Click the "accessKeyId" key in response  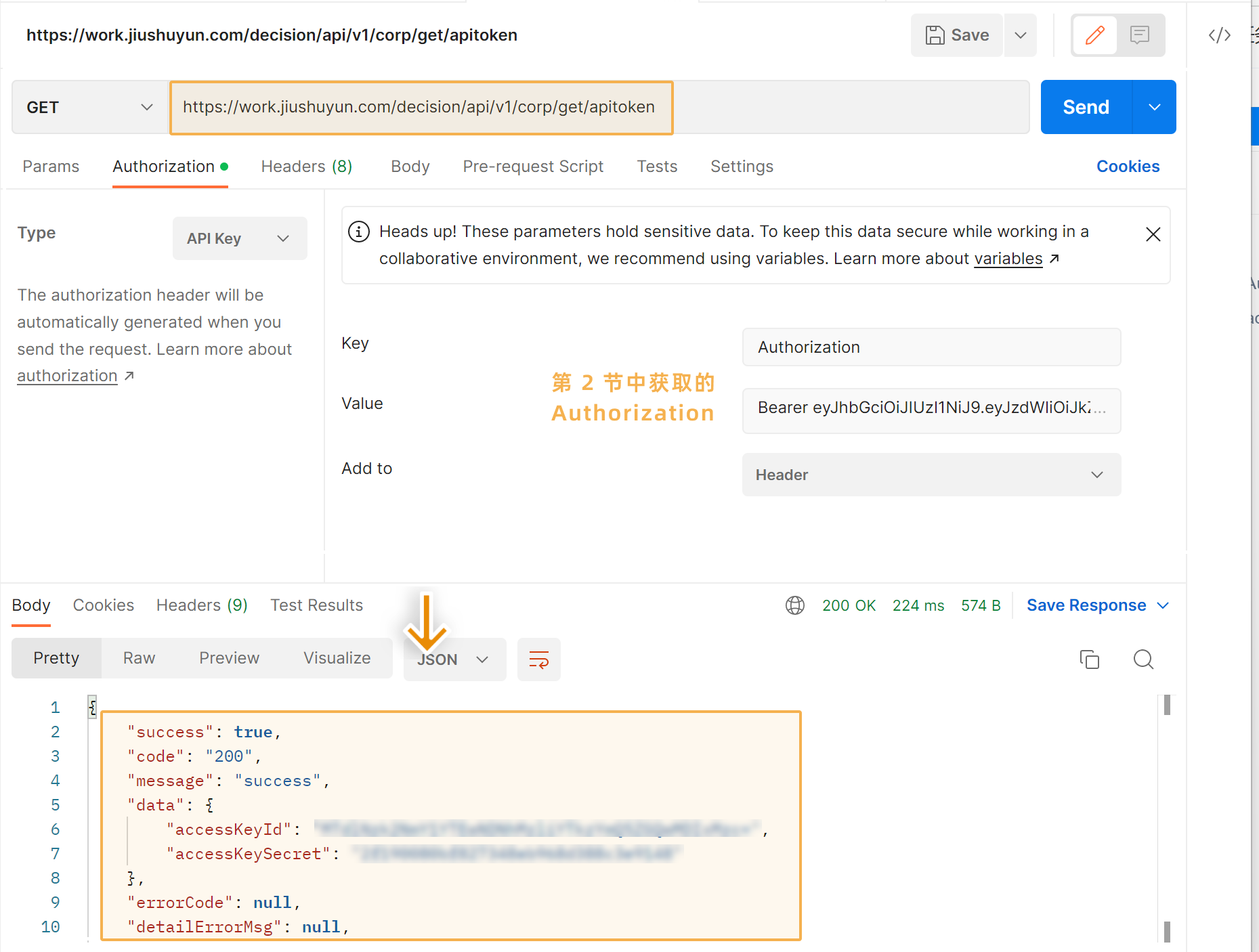pos(229,829)
